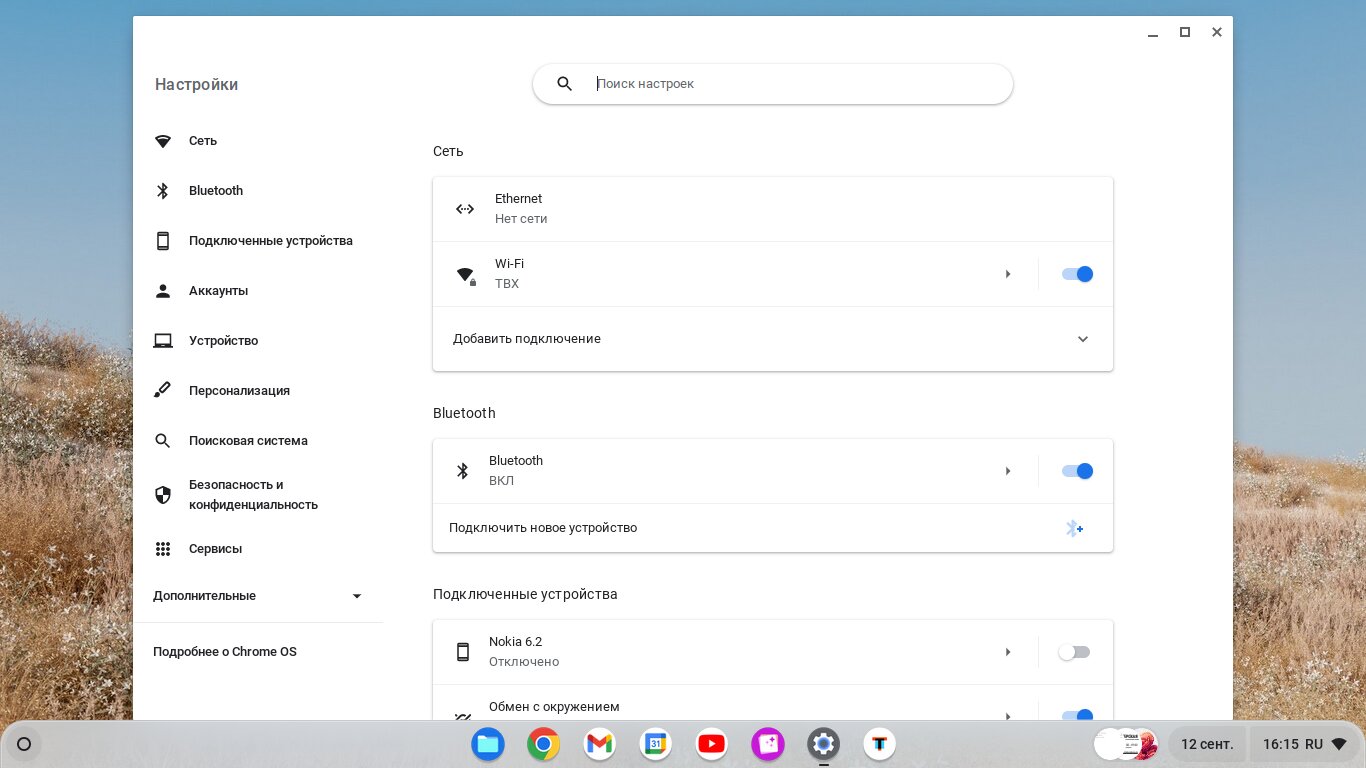The image size is (1366, 768).
Task: Click the Аккаунты person icon
Action: (x=163, y=291)
